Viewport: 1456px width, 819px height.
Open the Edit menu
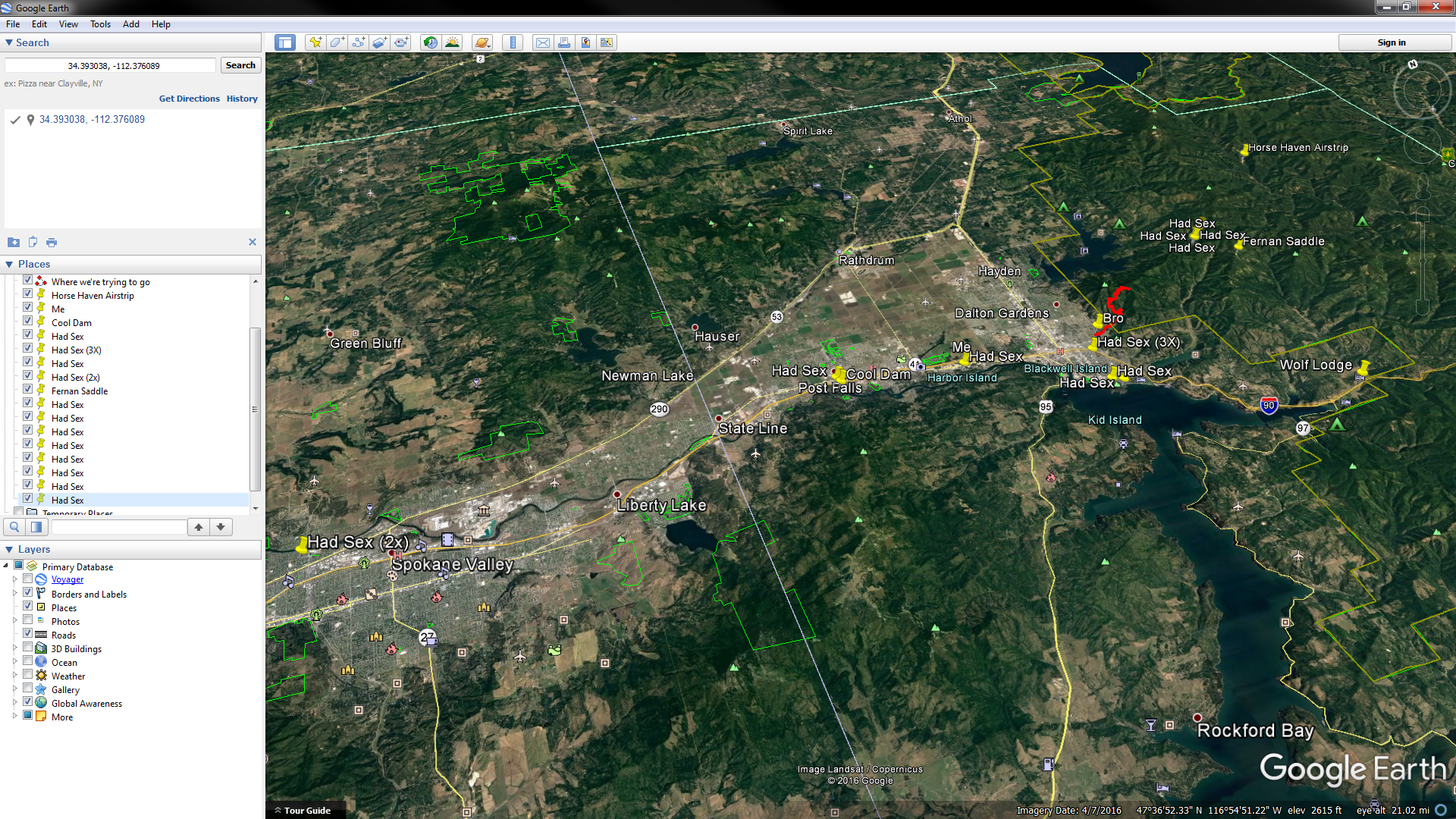(x=39, y=24)
